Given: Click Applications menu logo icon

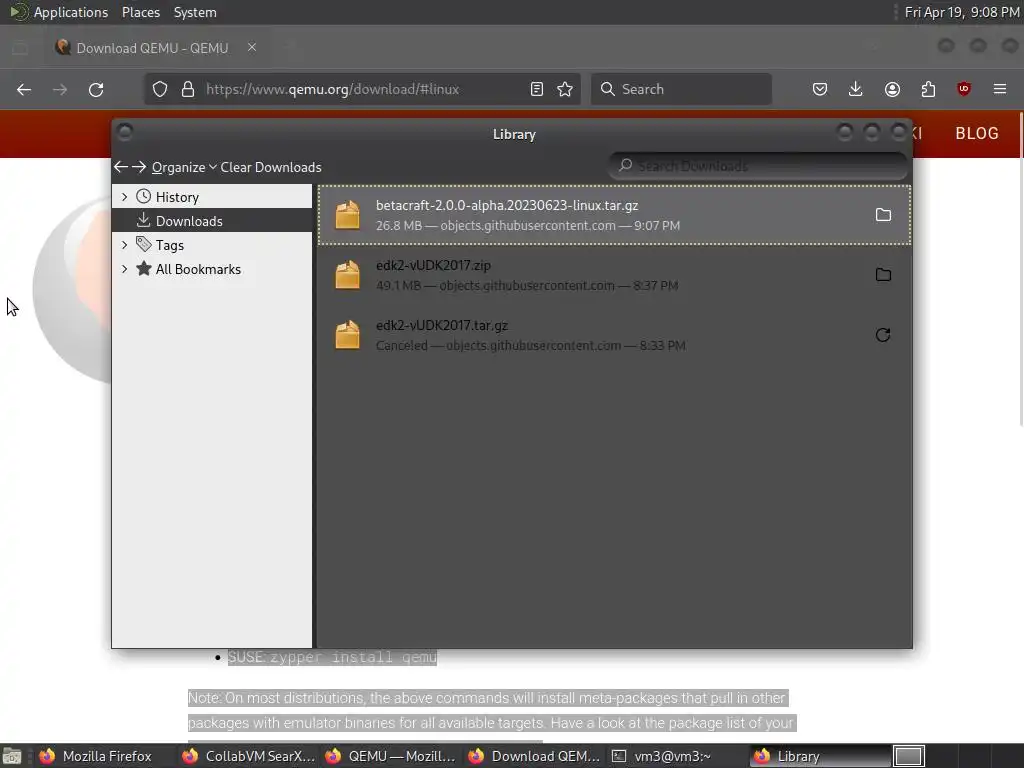Looking at the screenshot, I should tap(19, 12).
